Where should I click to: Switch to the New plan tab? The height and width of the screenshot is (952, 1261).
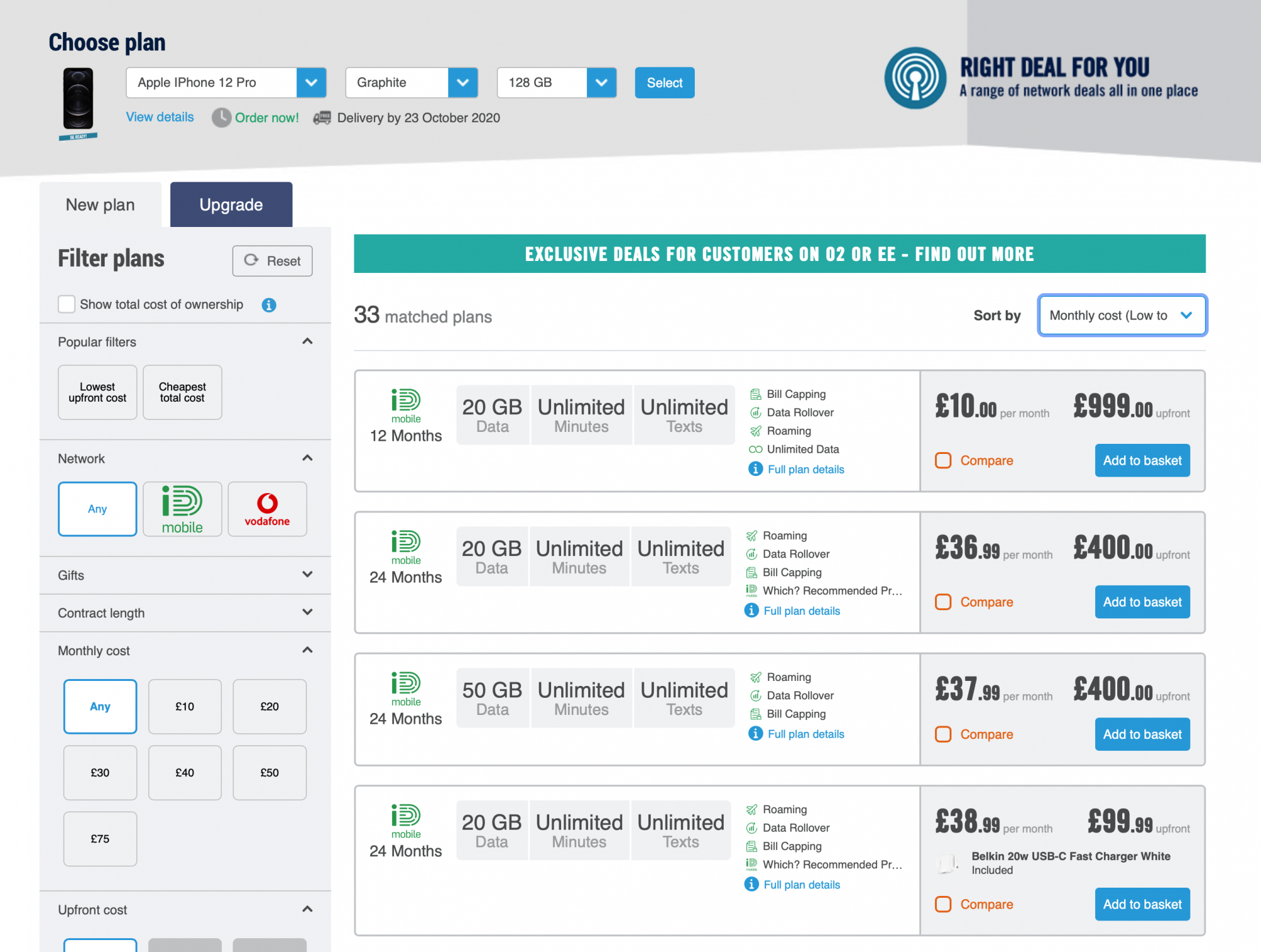[x=100, y=205]
